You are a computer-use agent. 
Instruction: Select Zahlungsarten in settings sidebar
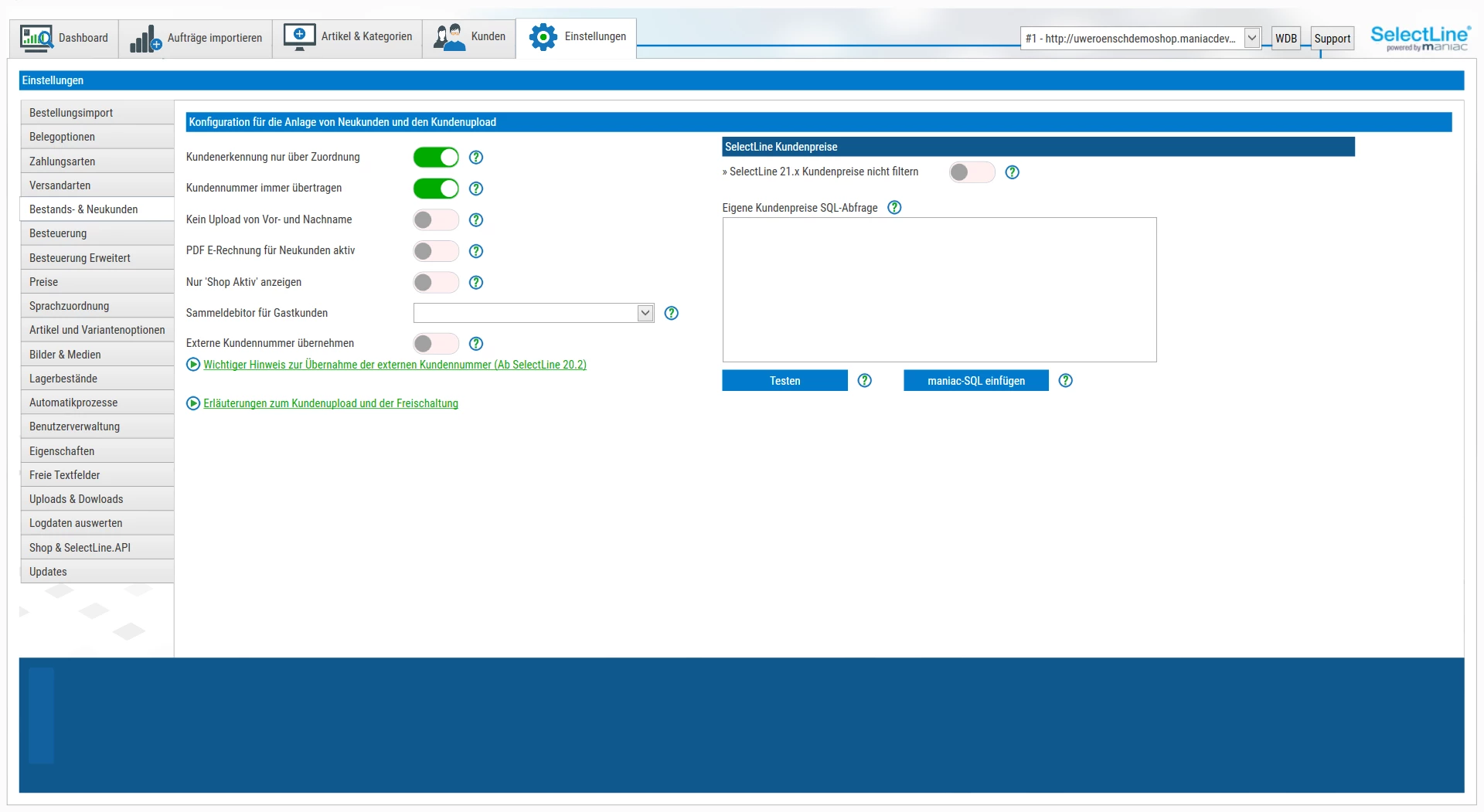pos(97,161)
